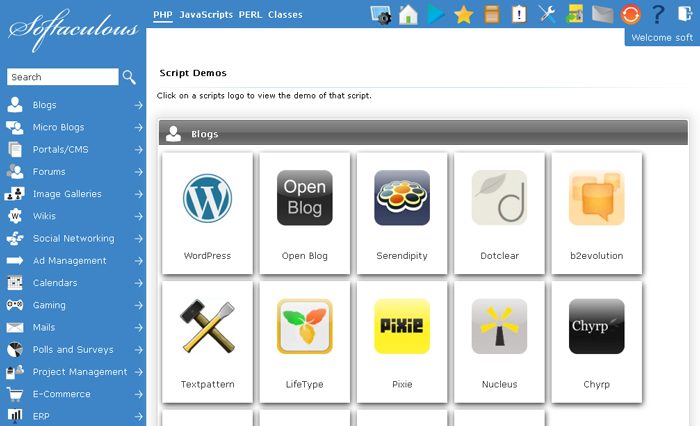700x426 pixels.
Task: Open the envelope email settings icon
Action: (x=602, y=14)
